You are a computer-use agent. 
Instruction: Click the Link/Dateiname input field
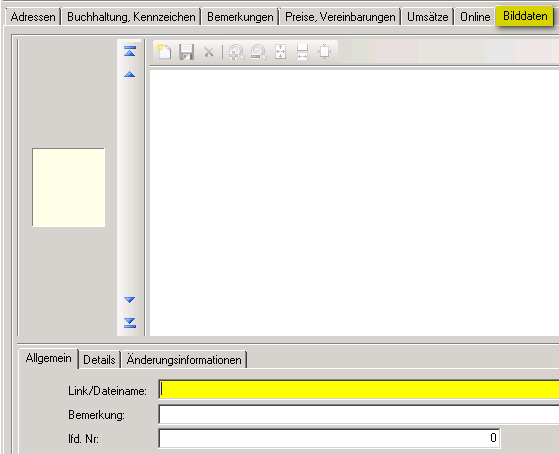click(x=359, y=389)
